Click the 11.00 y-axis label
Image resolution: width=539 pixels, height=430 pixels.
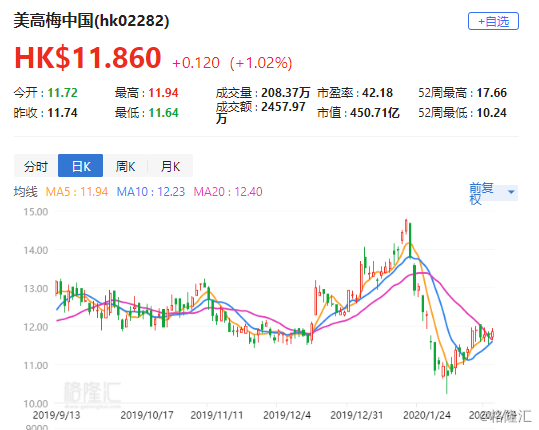tap(35, 365)
